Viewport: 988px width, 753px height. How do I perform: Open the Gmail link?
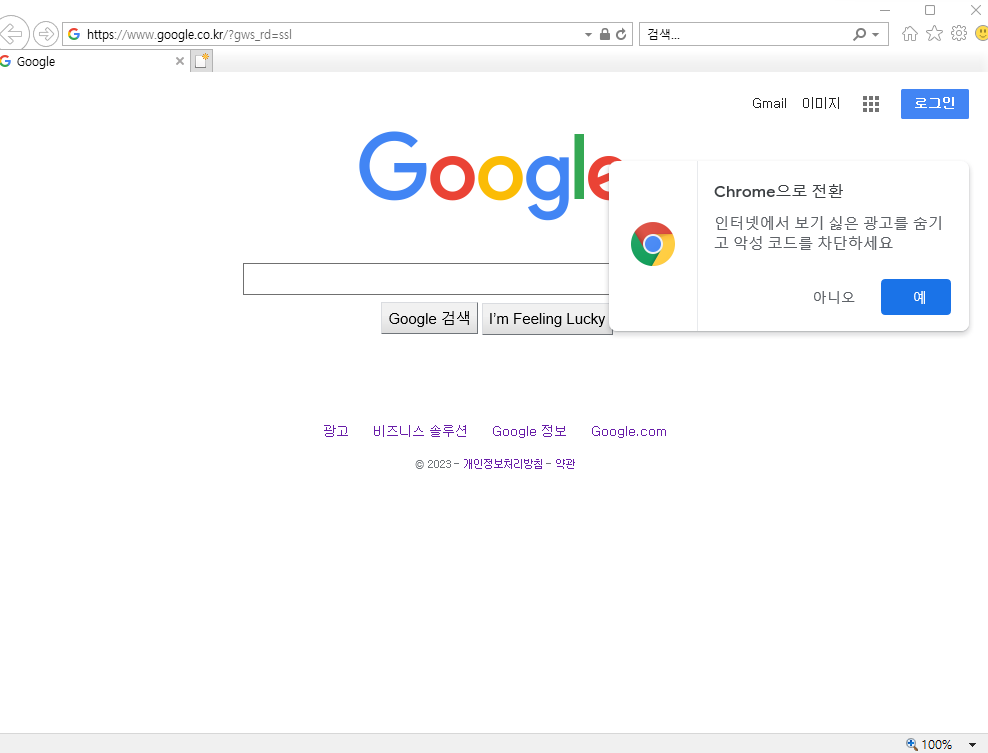coord(769,103)
